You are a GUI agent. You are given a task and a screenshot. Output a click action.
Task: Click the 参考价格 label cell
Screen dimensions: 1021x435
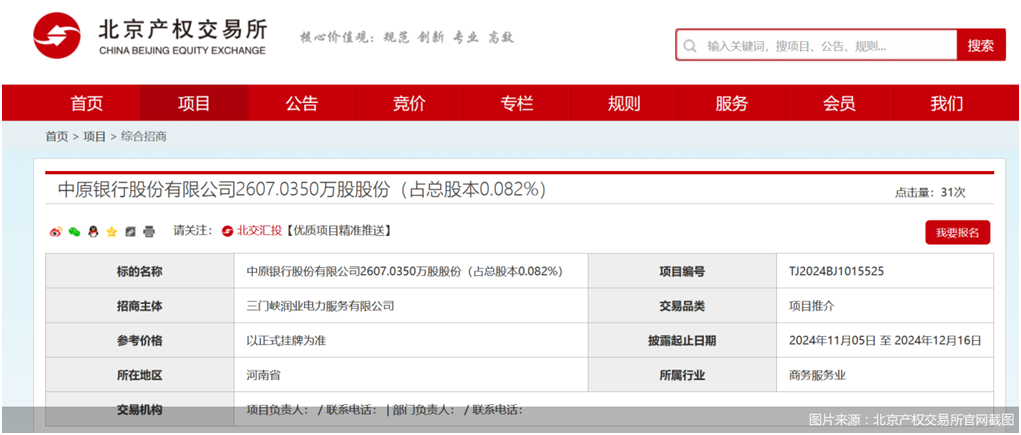[139, 341]
